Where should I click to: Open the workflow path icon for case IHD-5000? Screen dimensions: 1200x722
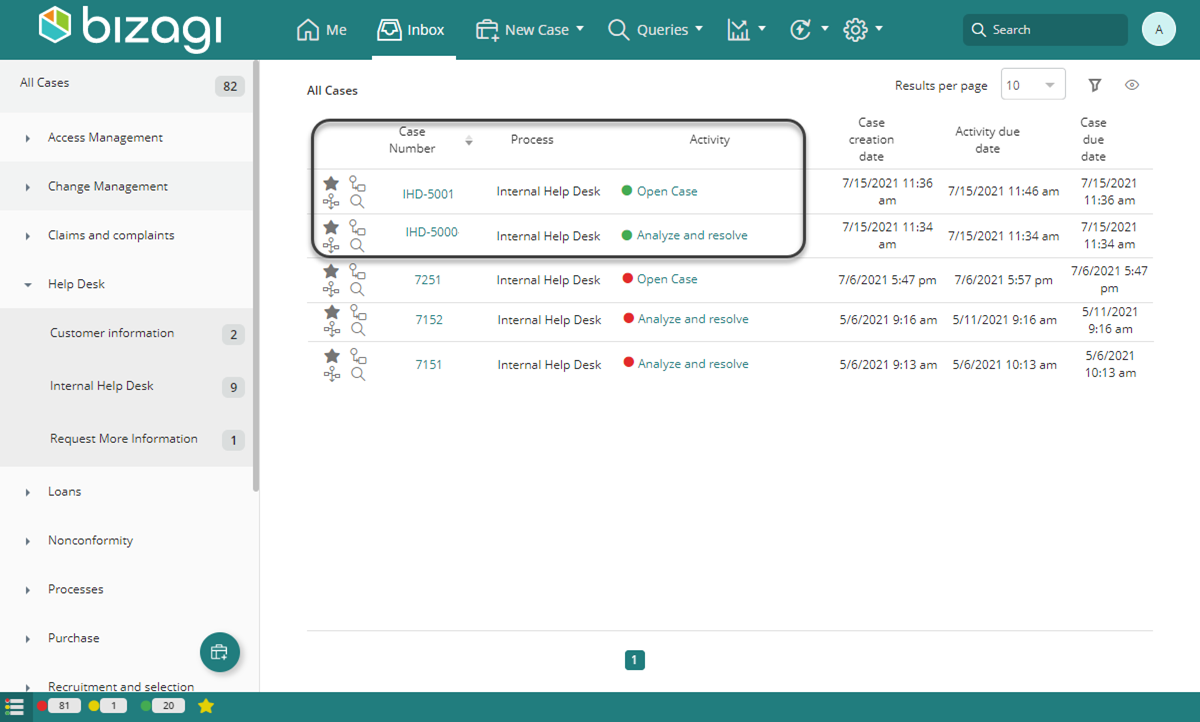[x=357, y=227]
